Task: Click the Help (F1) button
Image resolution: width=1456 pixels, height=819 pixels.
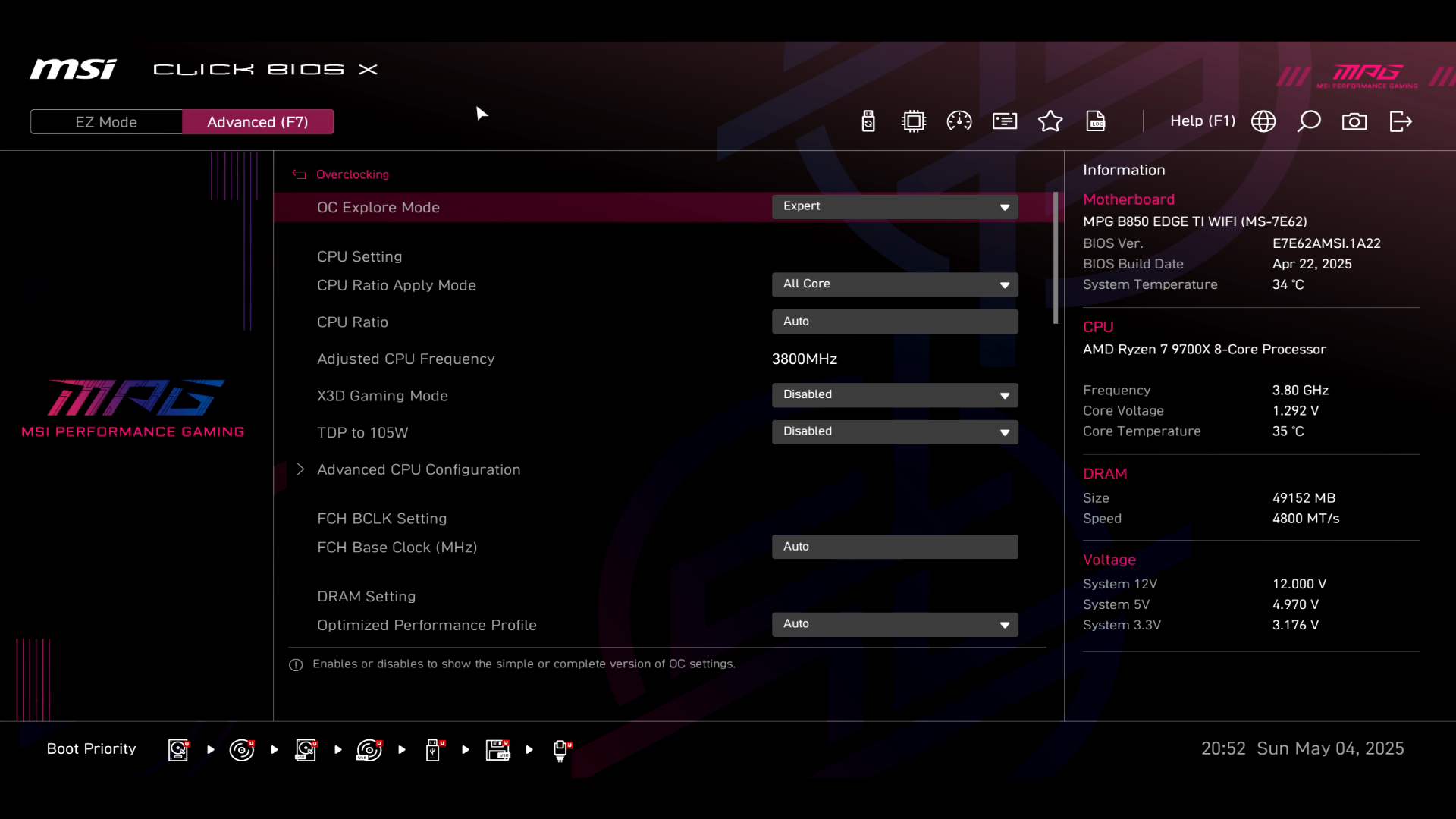Action: point(1202,121)
